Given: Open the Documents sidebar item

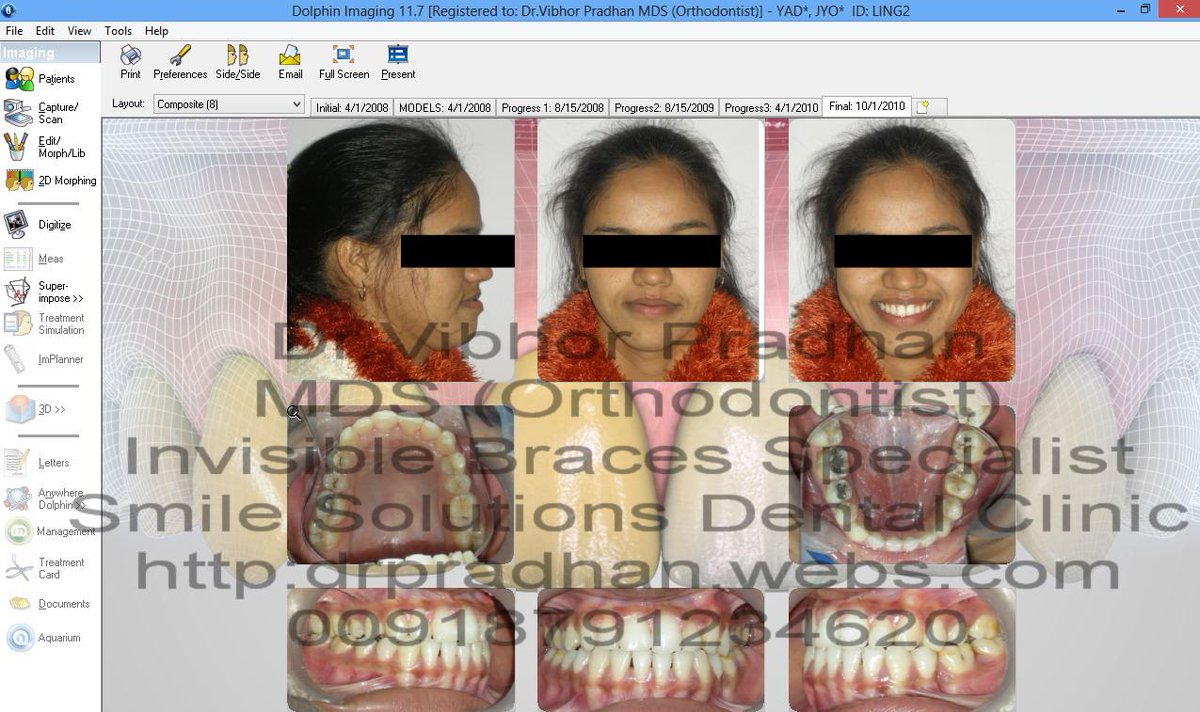Looking at the screenshot, I should click(48, 604).
